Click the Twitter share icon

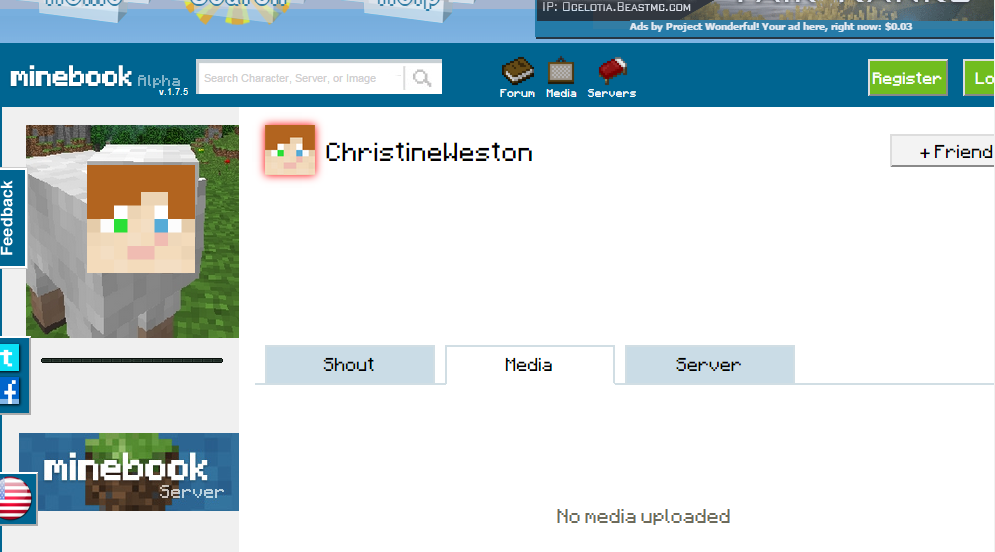(10, 358)
